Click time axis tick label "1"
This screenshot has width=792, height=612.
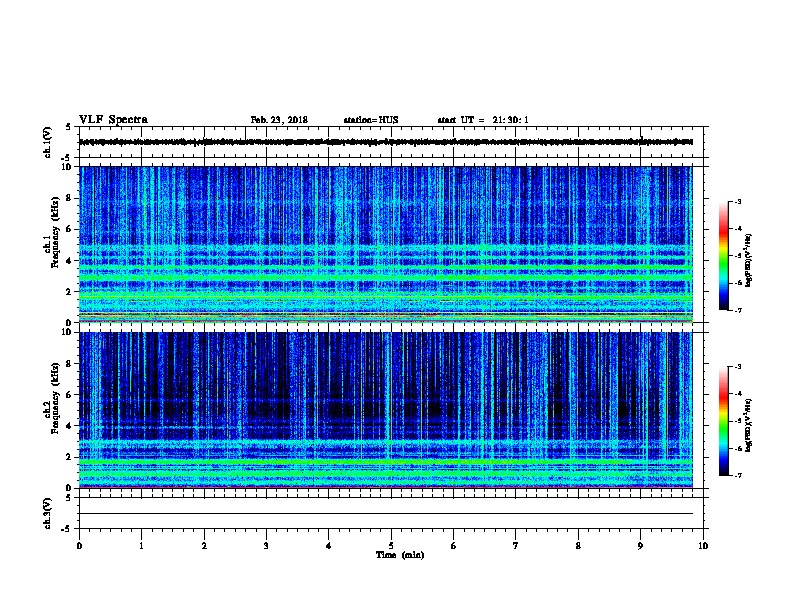(x=142, y=545)
